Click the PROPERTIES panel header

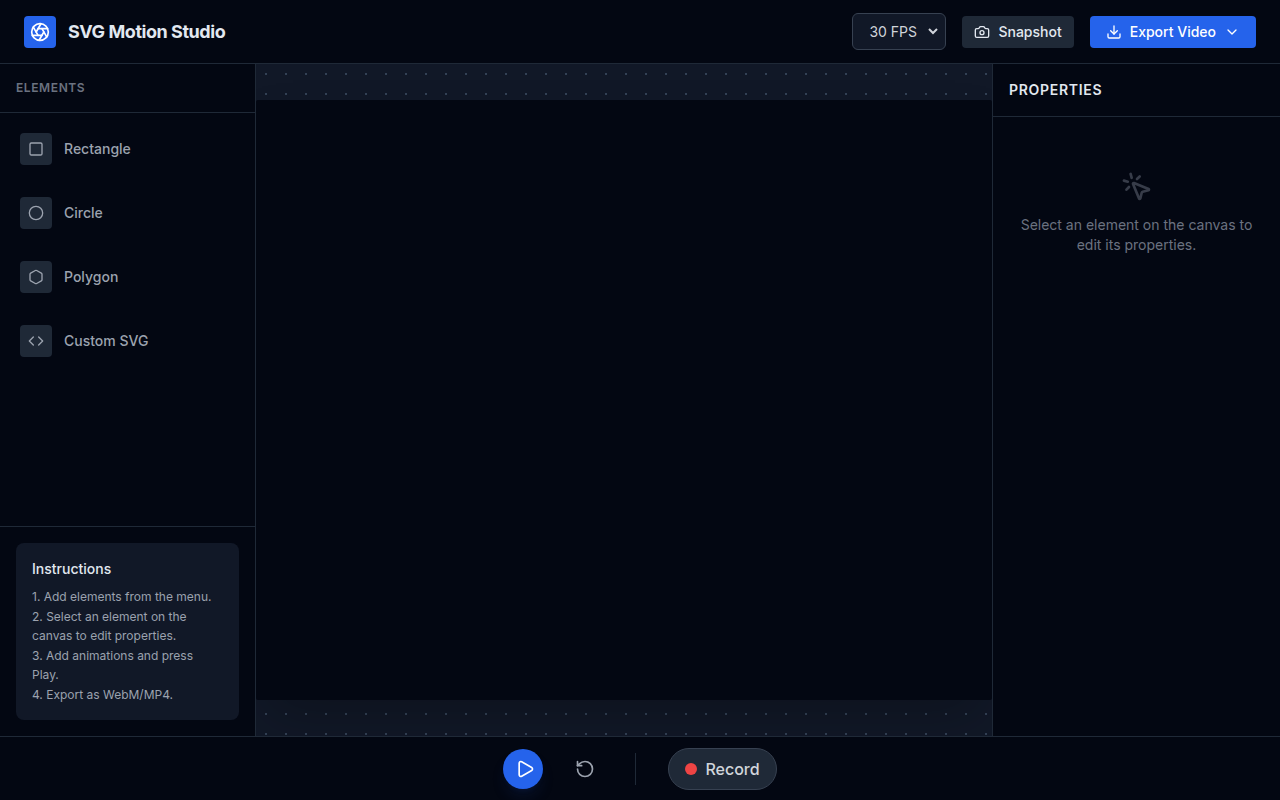(x=1055, y=90)
